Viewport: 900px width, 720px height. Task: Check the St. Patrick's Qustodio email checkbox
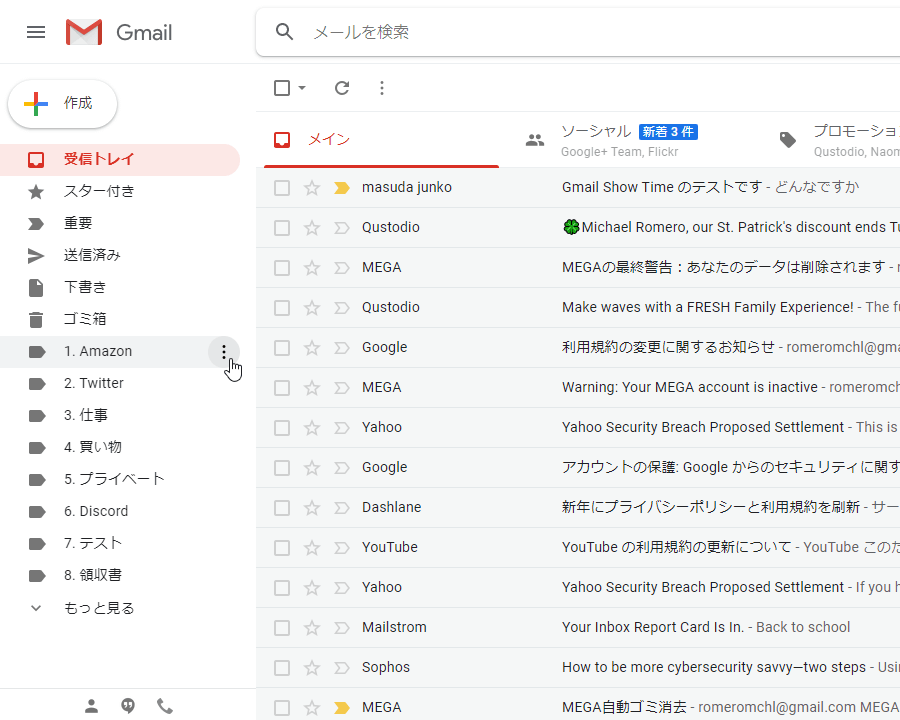[x=282, y=228]
